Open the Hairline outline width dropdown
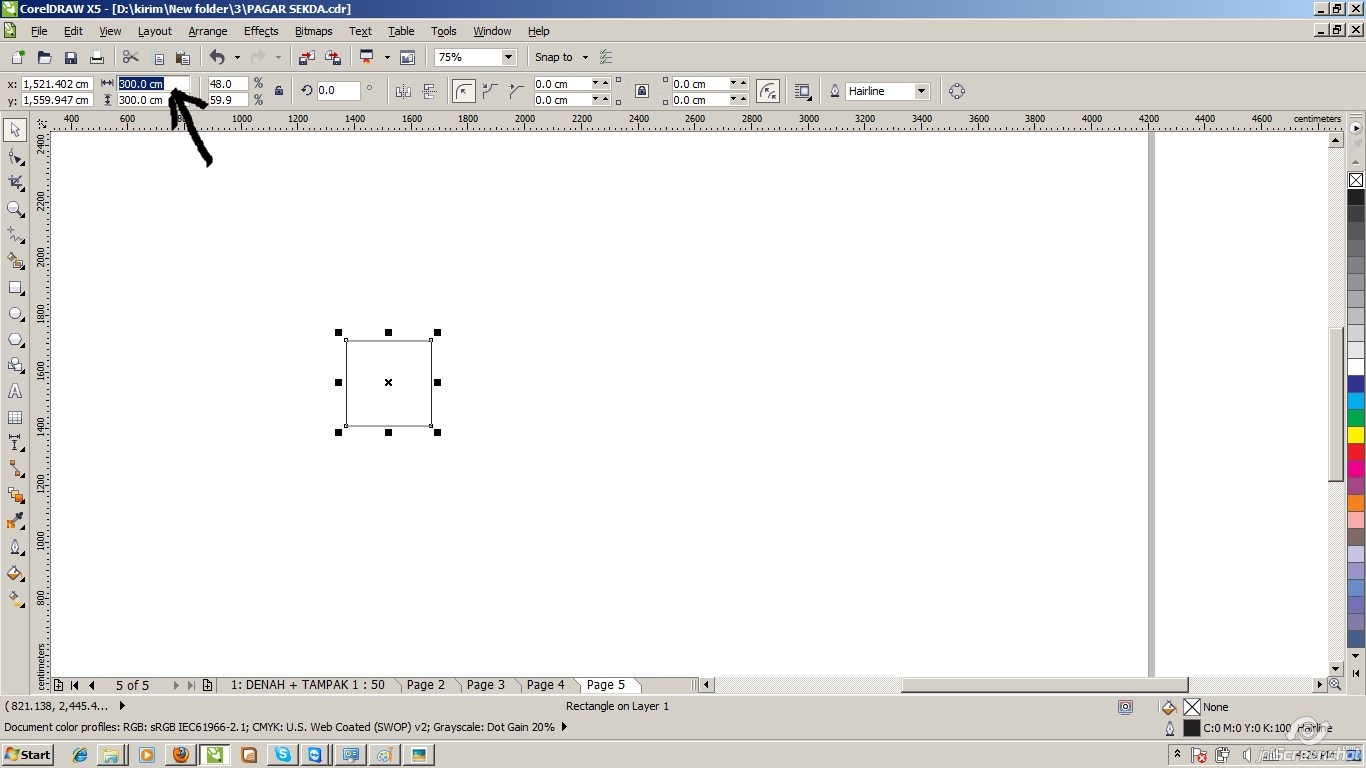This screenshot has height=768, width=1366. [x=920, y=91]
